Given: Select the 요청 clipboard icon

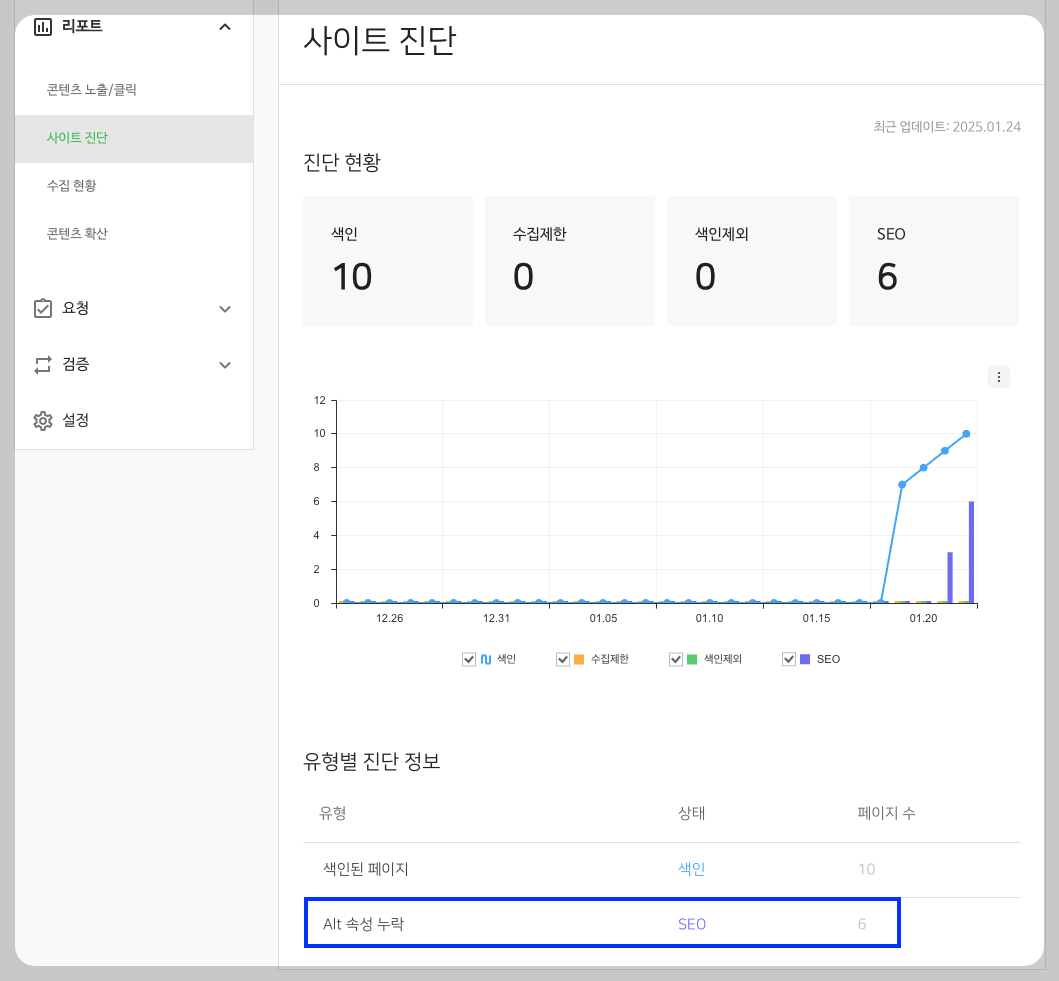Looking at the screenshot, I should [42, 308].
